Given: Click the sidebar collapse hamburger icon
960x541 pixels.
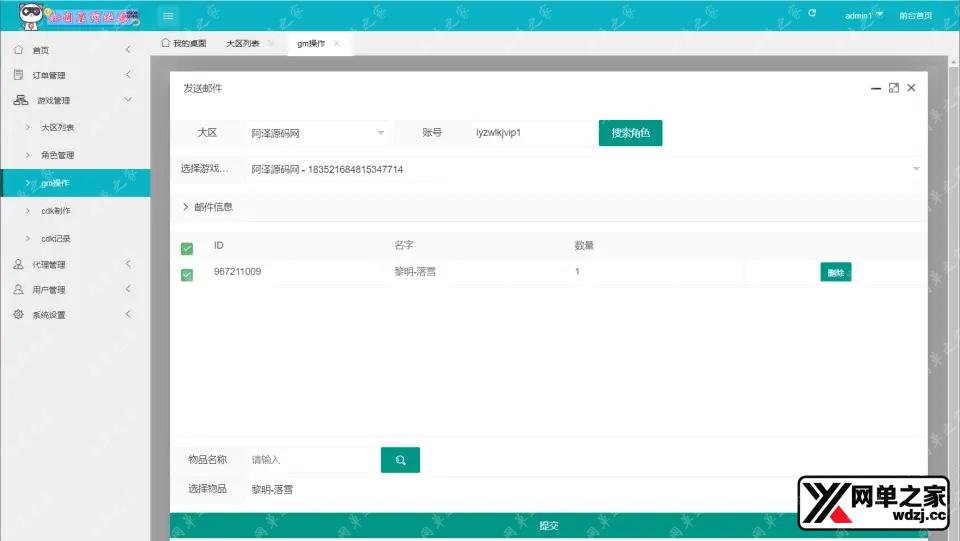Looking at the screenshot, I should click(168, 15).
